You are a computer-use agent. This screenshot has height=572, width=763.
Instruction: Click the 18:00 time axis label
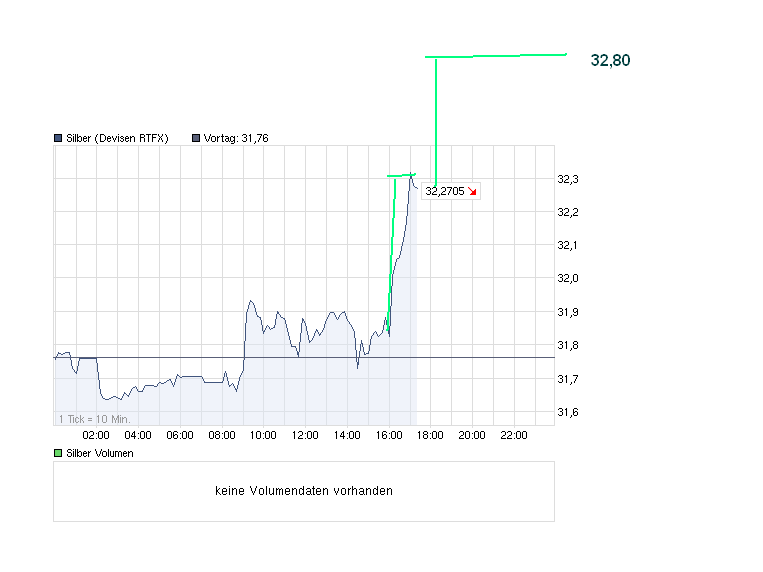coord(430,435)
